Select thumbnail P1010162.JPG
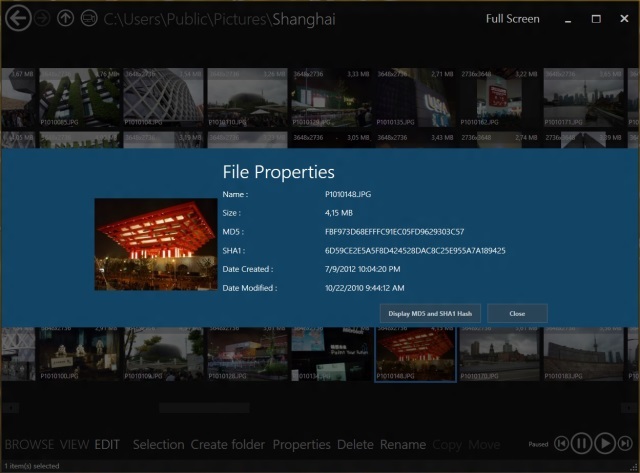 499,98
